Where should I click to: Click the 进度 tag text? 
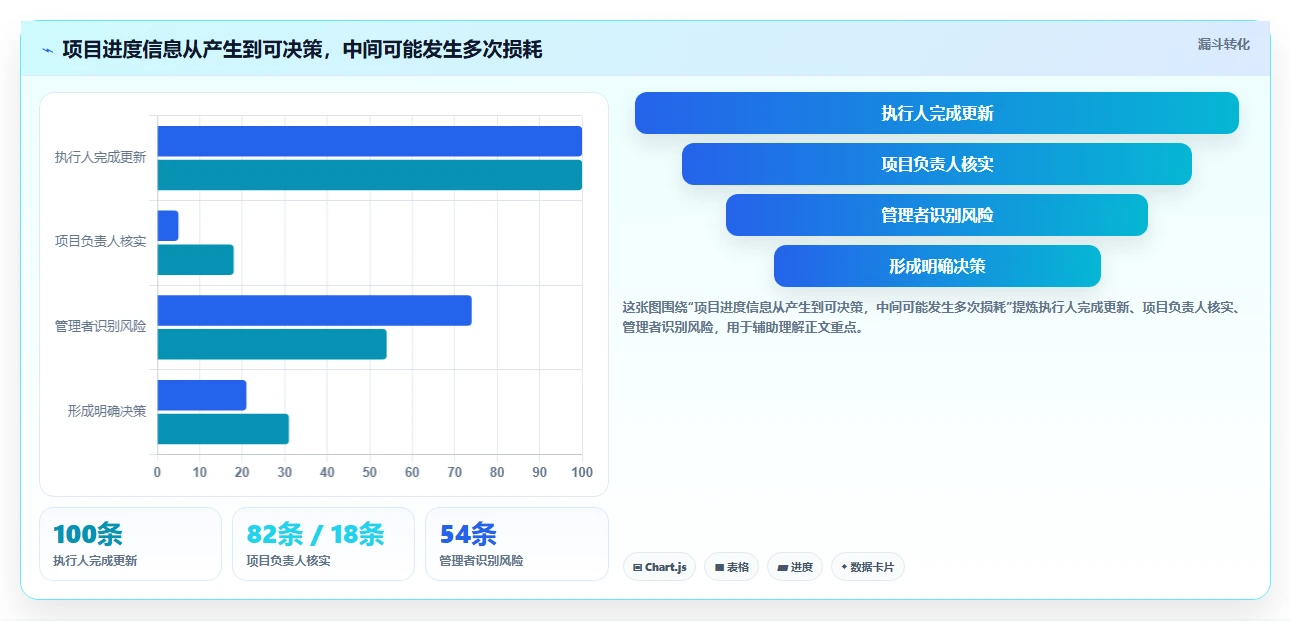801,567
